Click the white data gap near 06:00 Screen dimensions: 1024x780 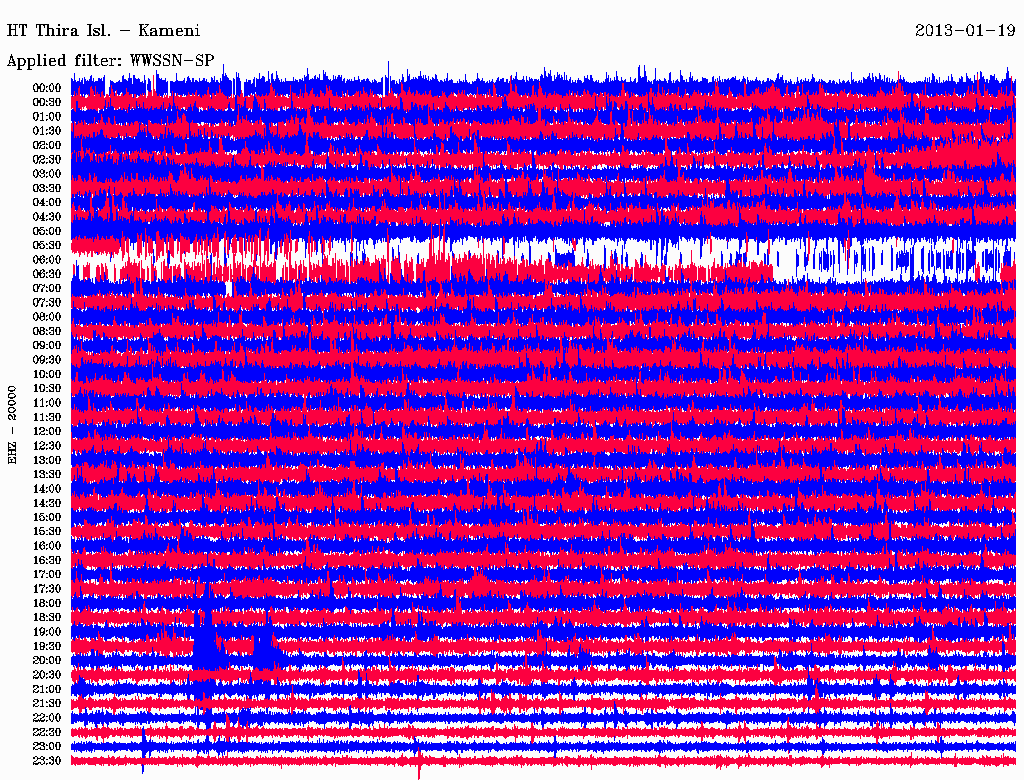coord(880,263)
